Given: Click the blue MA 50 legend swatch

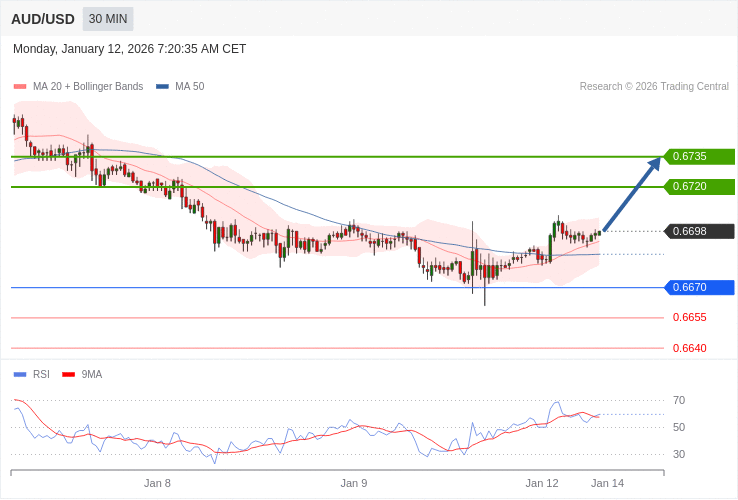Looking at the screenshot, I should click(x=162, y=87).
